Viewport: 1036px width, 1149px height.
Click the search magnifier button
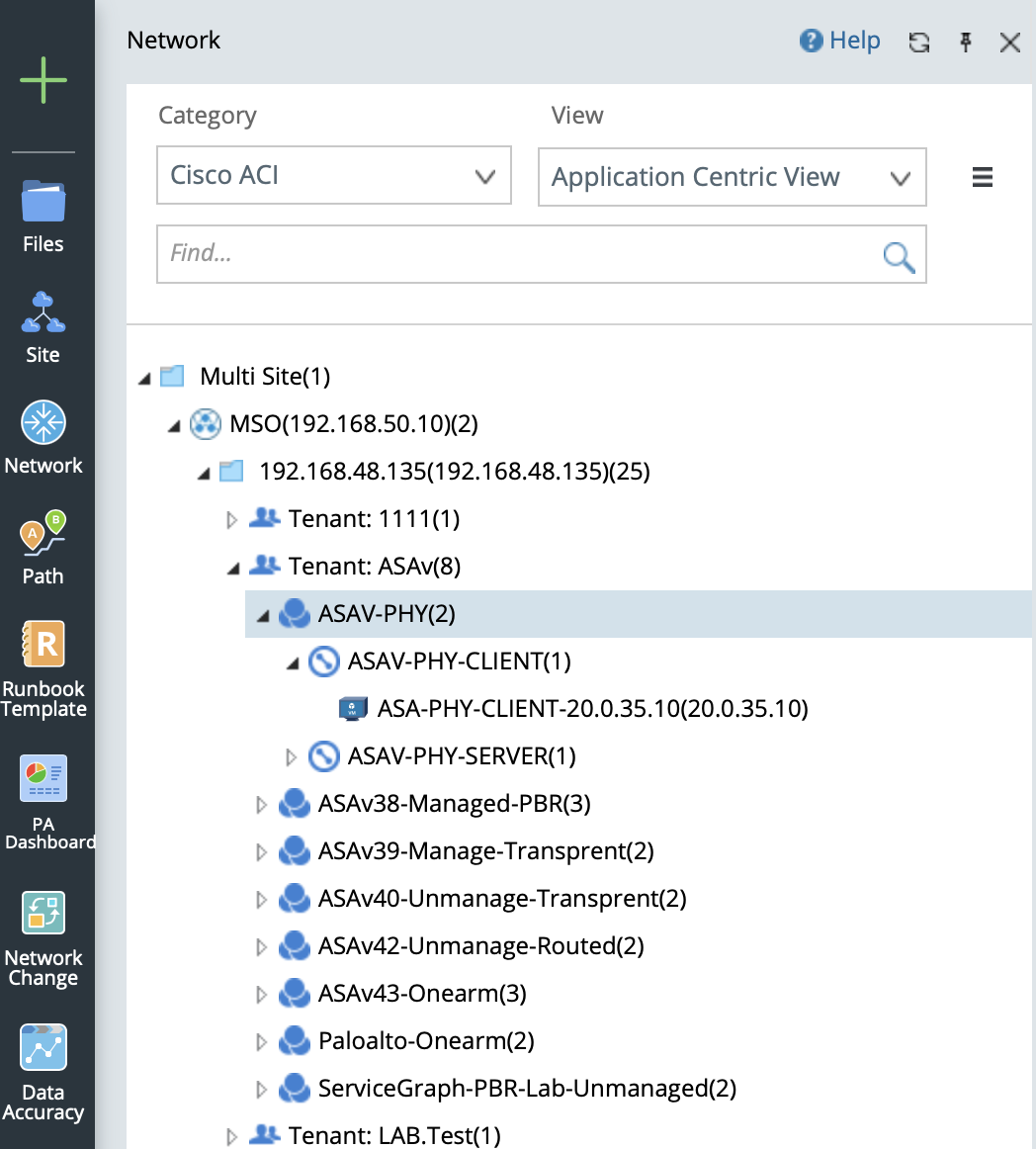click(x=898, y=255)
